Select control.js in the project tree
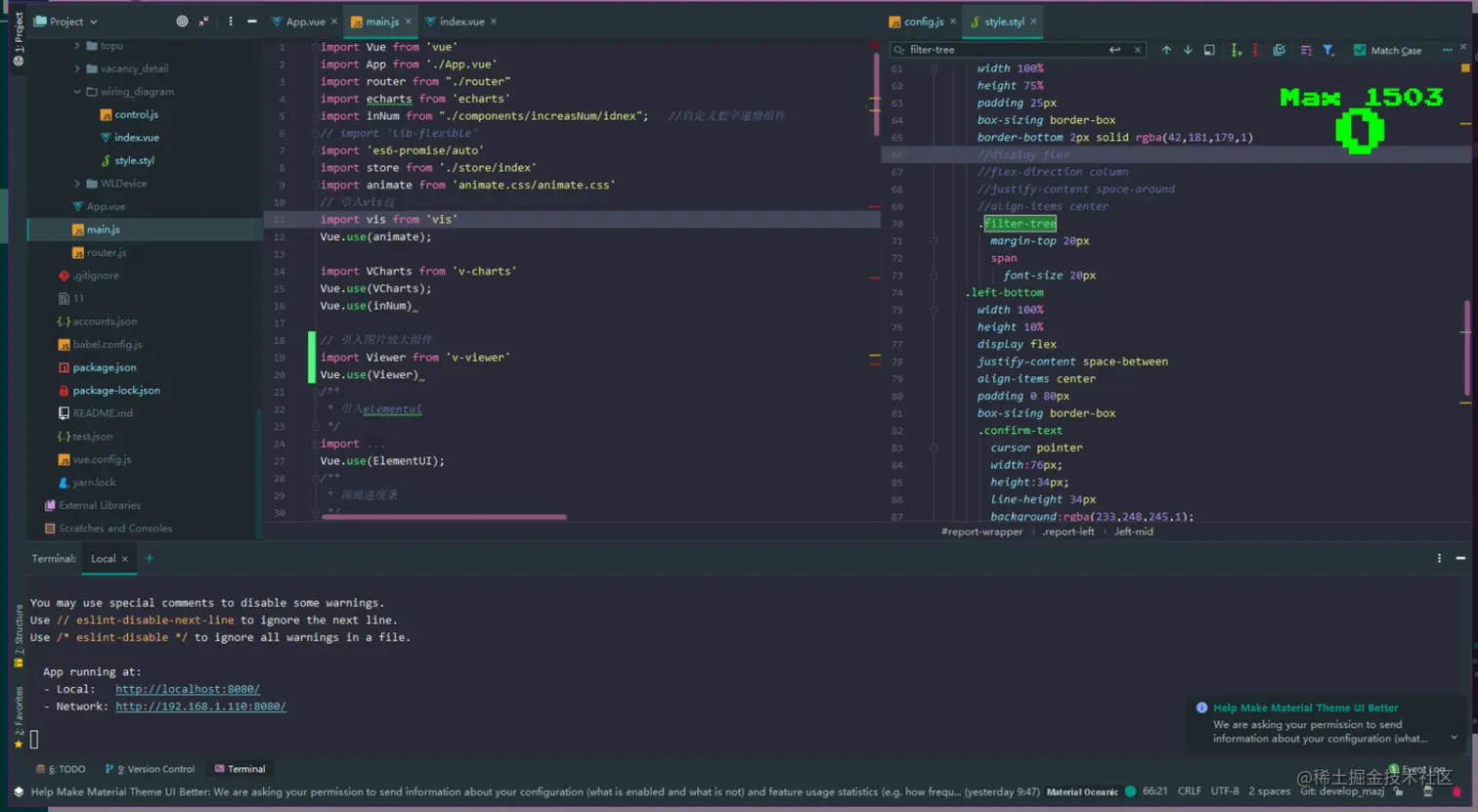 coord(128,114)
